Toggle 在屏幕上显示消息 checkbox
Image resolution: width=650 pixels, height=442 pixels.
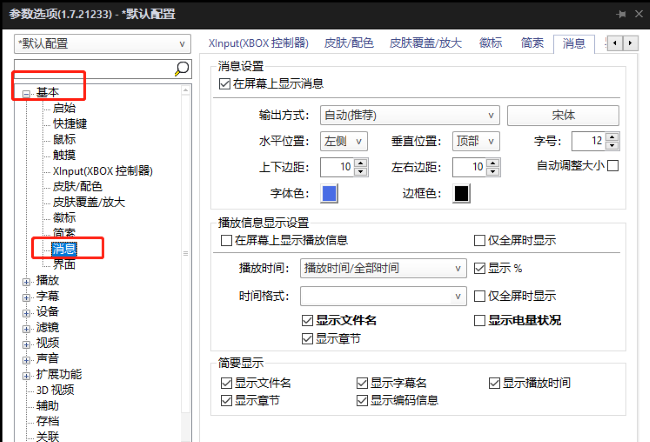coord(225,84)
